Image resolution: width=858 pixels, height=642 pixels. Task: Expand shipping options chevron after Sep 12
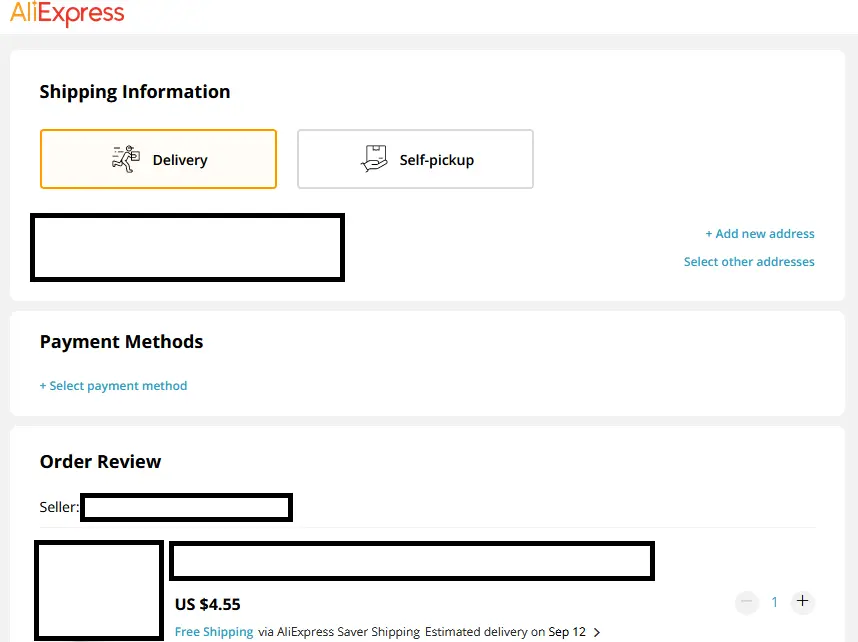(x=597, y=632)
